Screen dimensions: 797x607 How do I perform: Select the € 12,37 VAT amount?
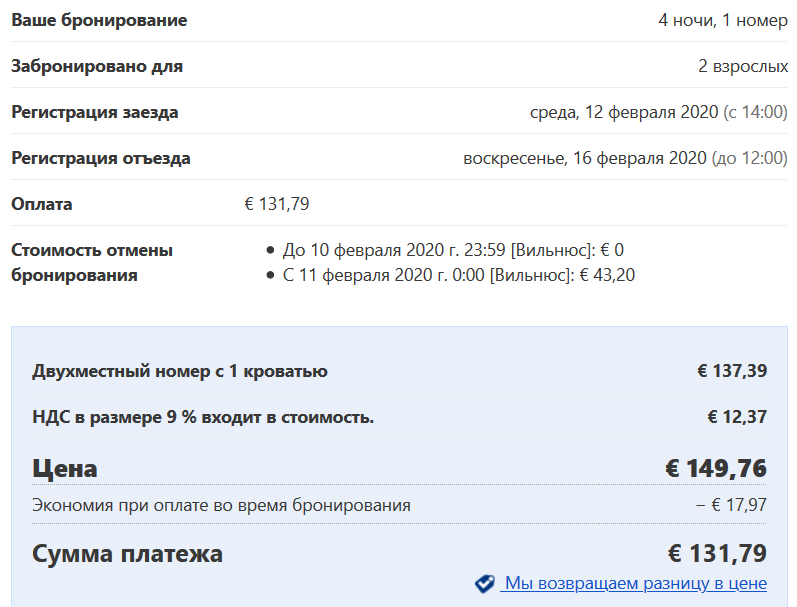[x=737, y=417]
